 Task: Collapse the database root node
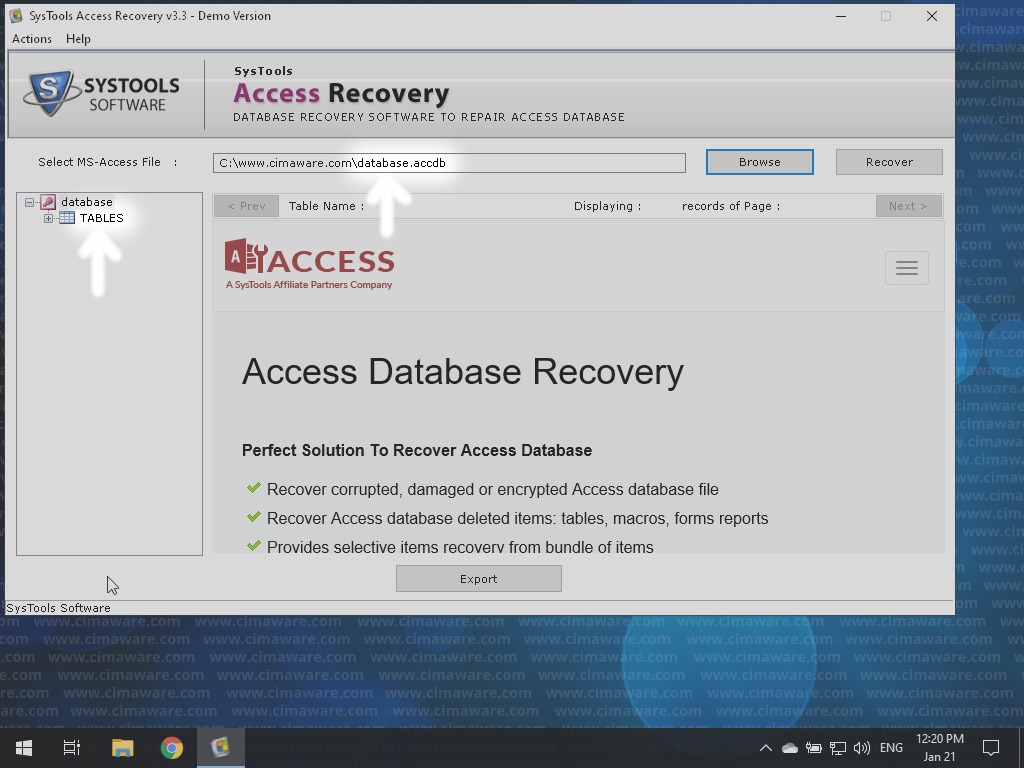(x=30, y=202)
